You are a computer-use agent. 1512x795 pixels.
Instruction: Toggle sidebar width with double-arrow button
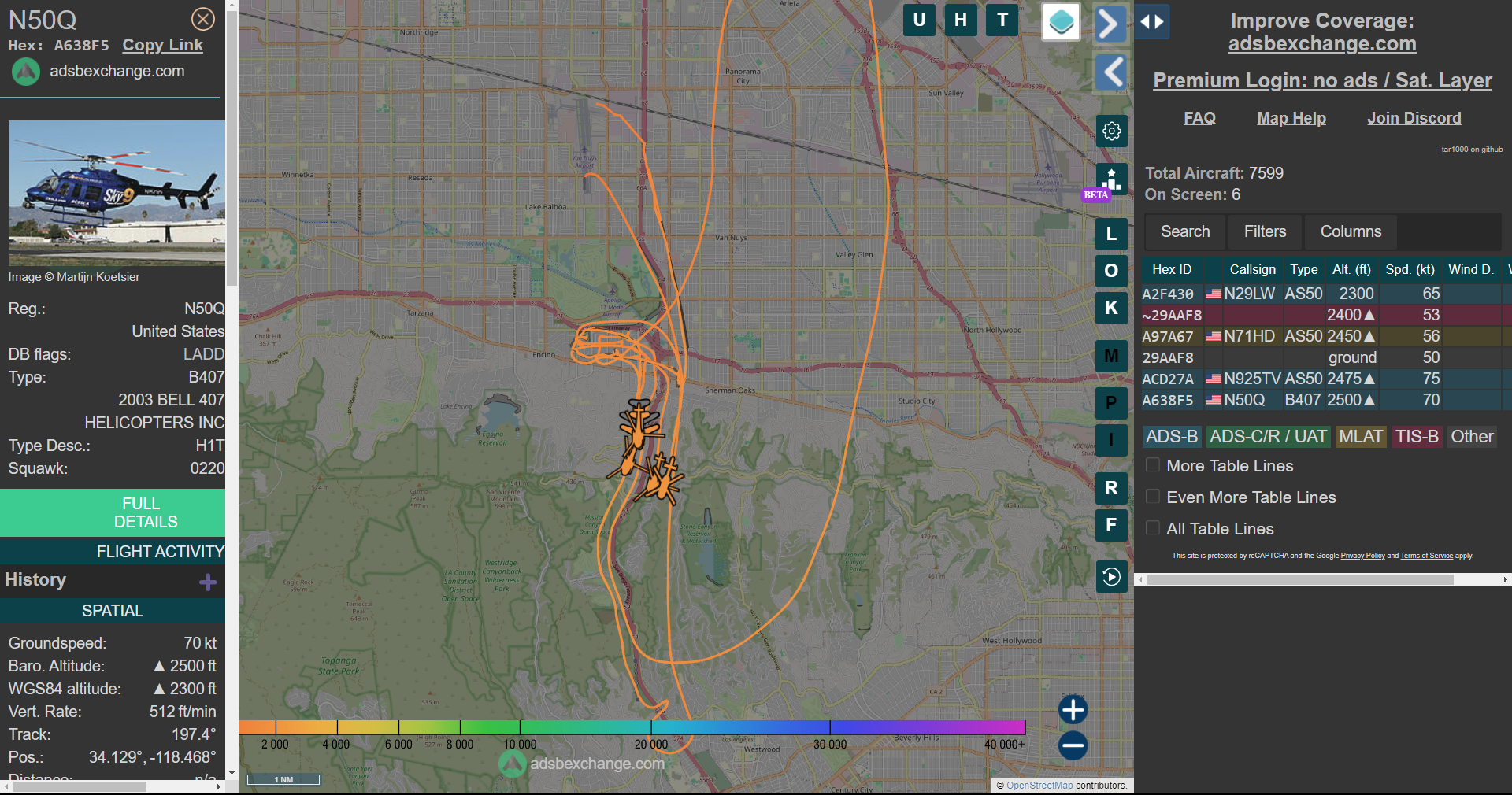tap(1152, 22)
